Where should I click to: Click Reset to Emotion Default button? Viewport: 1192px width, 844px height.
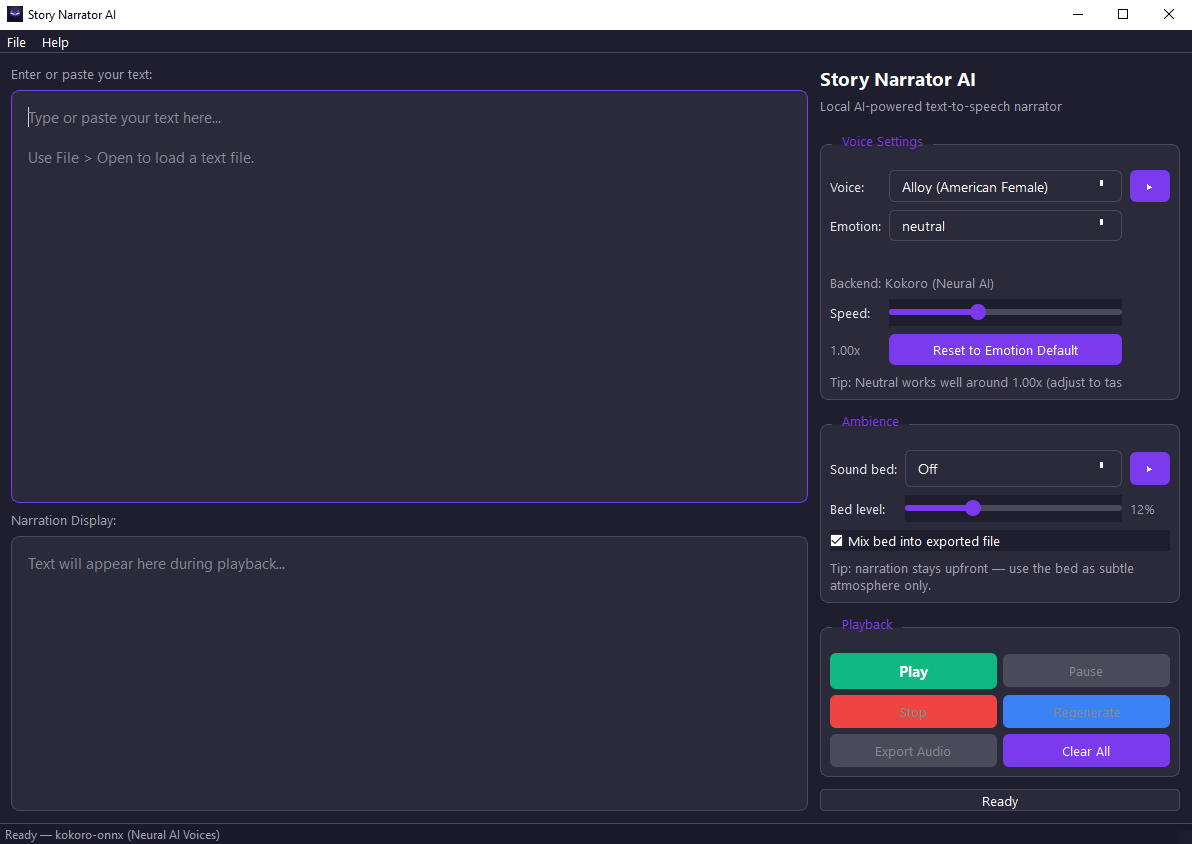(x=1005, y=350)
